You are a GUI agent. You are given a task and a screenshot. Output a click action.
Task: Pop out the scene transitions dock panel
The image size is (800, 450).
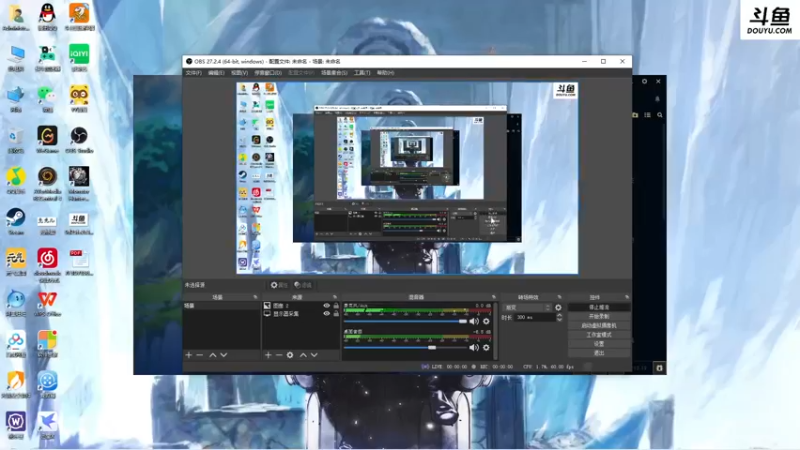[559, 297]
